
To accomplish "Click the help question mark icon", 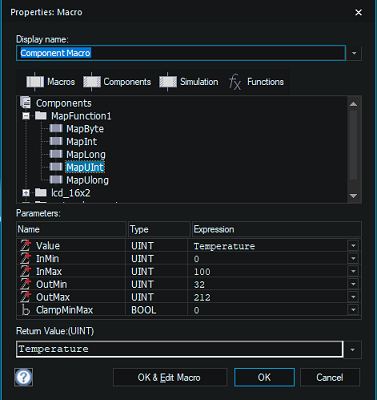I will 24,377.
